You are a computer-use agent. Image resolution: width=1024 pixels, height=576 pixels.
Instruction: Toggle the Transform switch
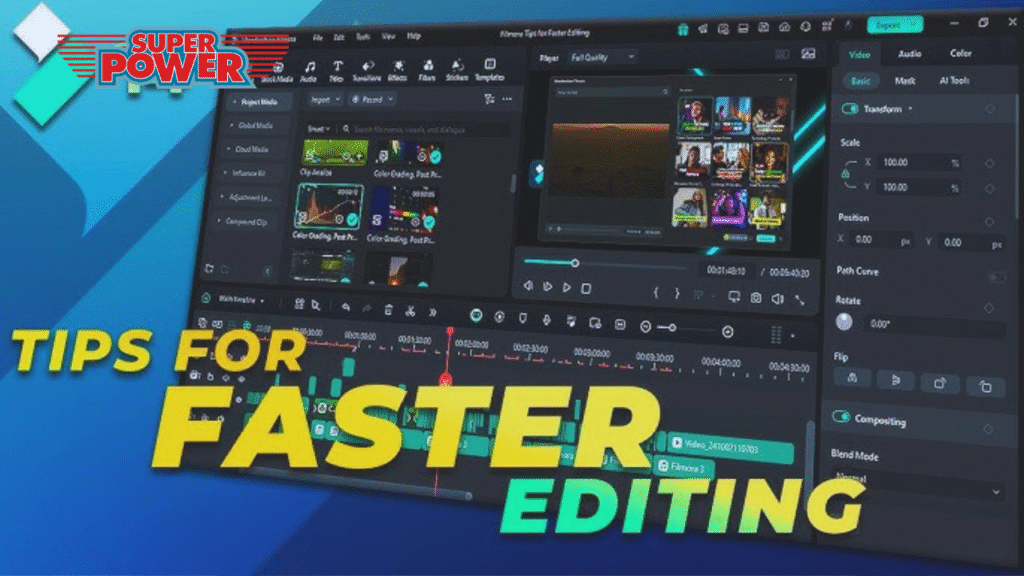coord(850,108)
